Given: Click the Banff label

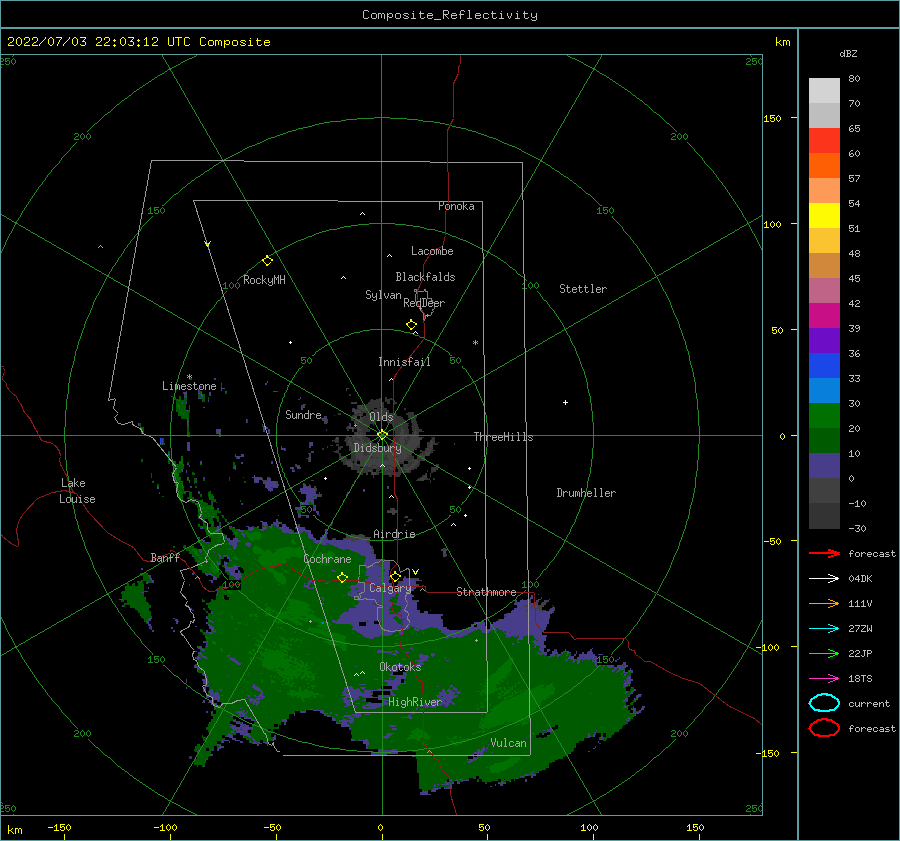Looking at the screenshot, I should (165, 557).
